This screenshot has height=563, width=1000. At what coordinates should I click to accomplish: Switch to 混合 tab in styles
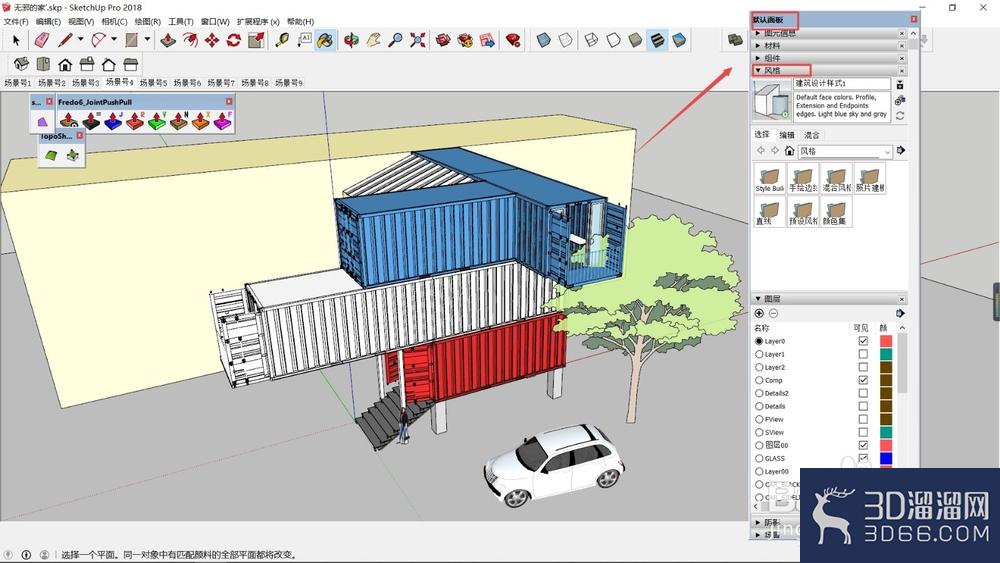(x=812, y=135)
